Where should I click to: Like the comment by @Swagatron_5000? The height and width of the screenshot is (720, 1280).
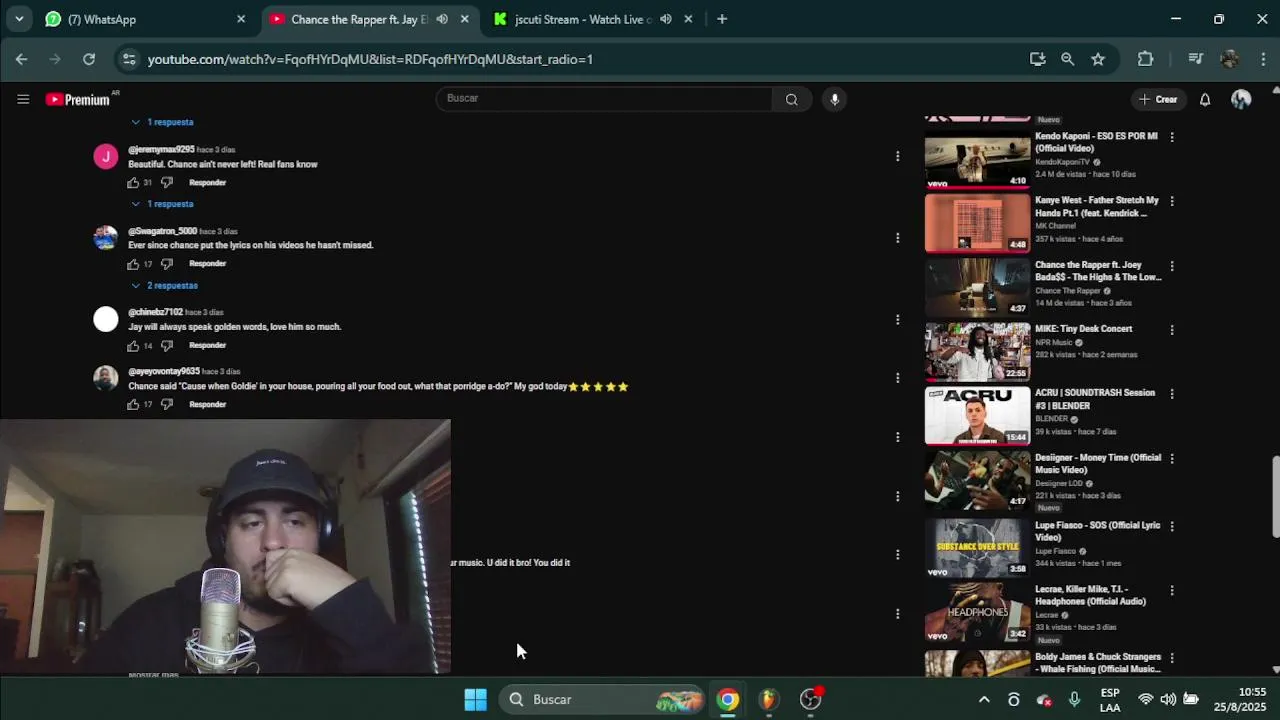pos(133,264)
